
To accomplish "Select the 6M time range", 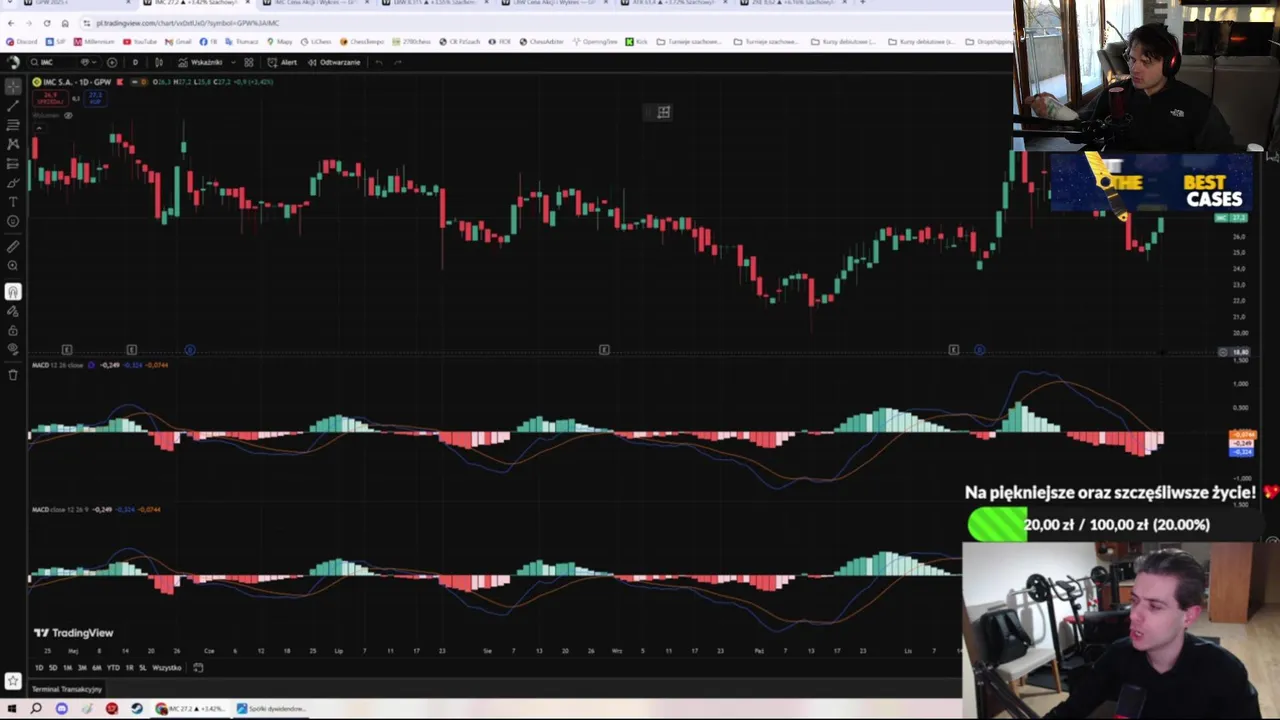I will [x=97, y=668].
